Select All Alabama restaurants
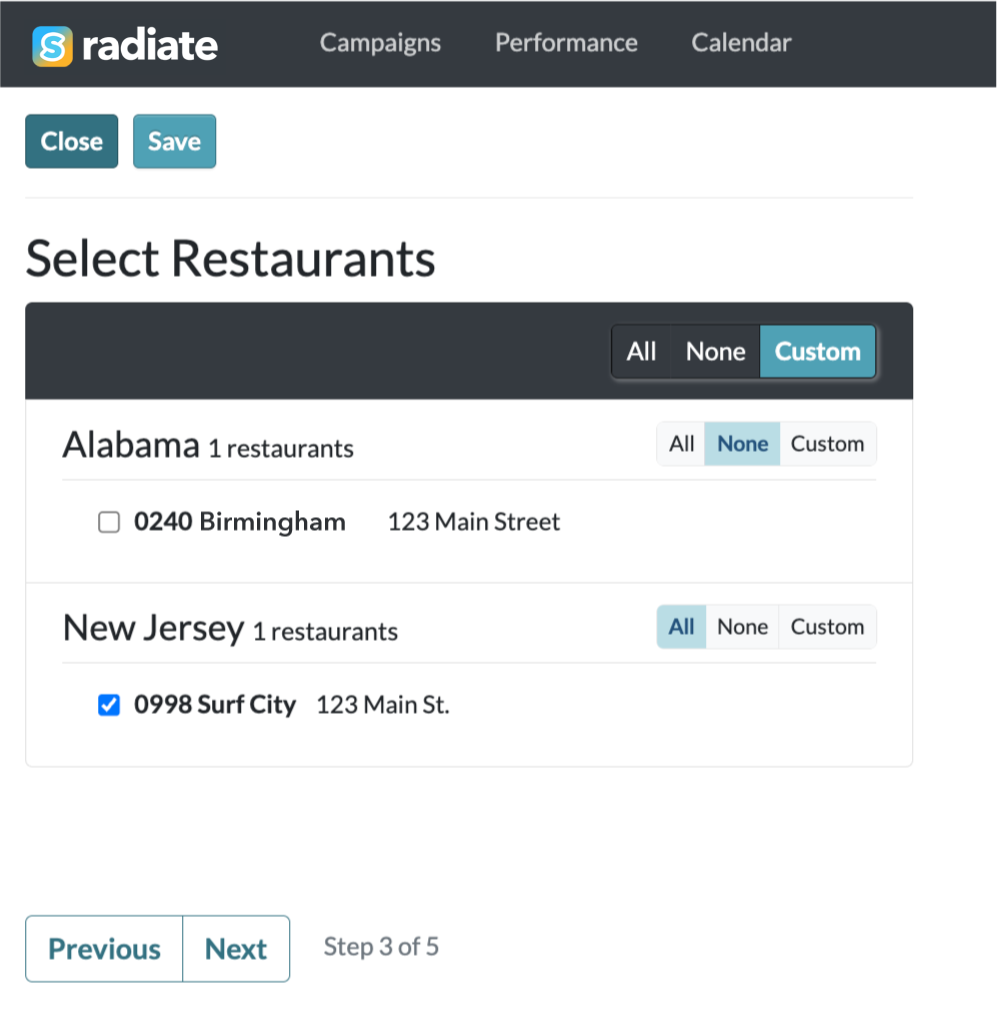The height and width of the screenshot is (1014, 998). (681, 444)
